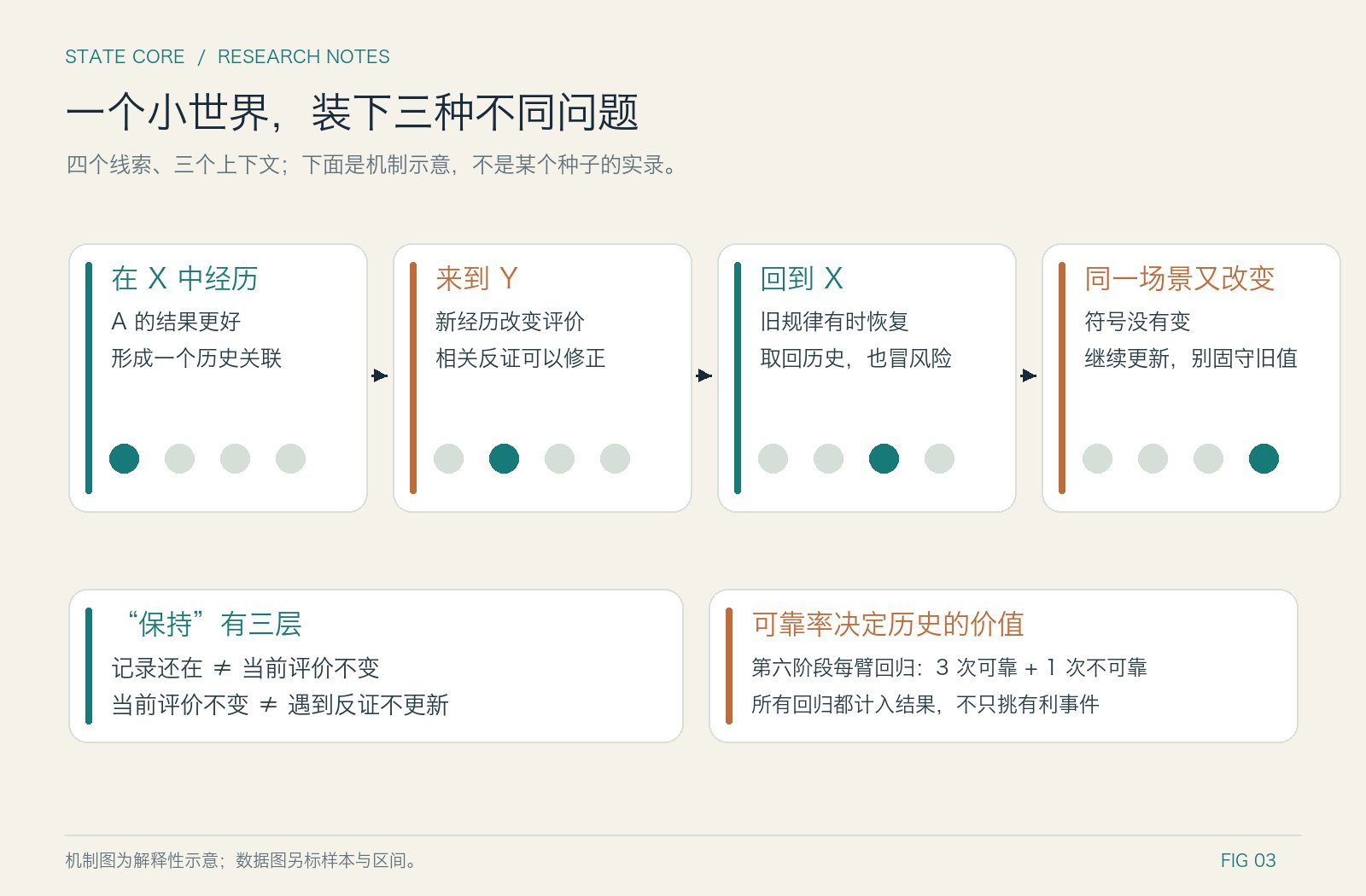Click the line 当前评价不变 ≠ 遇到反证不更新
Screen dimensions: 1366x896
[280, 705]
